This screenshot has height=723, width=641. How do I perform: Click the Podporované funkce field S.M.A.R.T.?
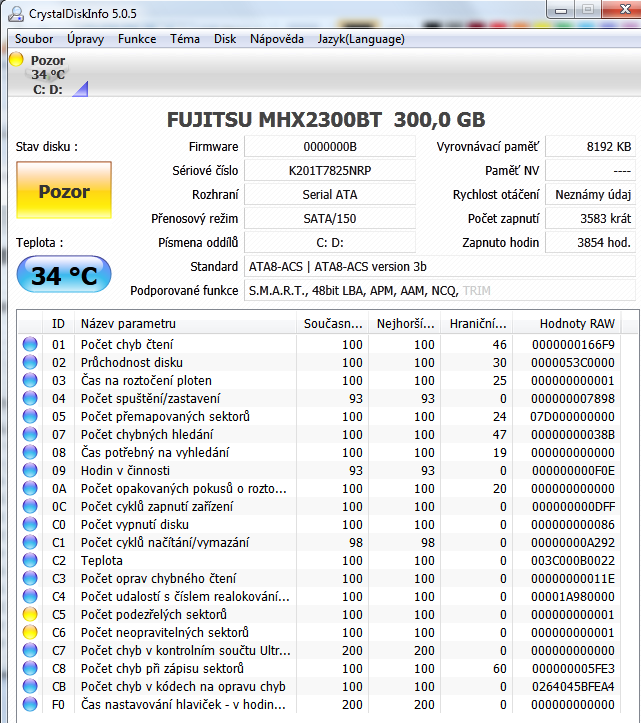click(x=440, y=290)
